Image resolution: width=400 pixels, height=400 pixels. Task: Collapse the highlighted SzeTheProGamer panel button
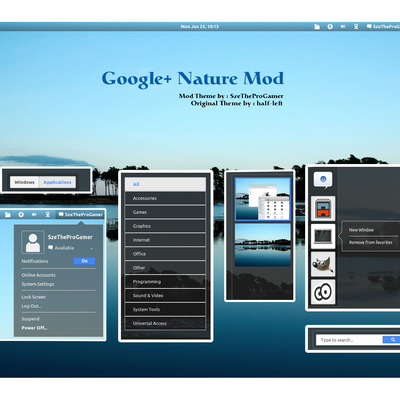pyautogui.click(x=80, y=215)
